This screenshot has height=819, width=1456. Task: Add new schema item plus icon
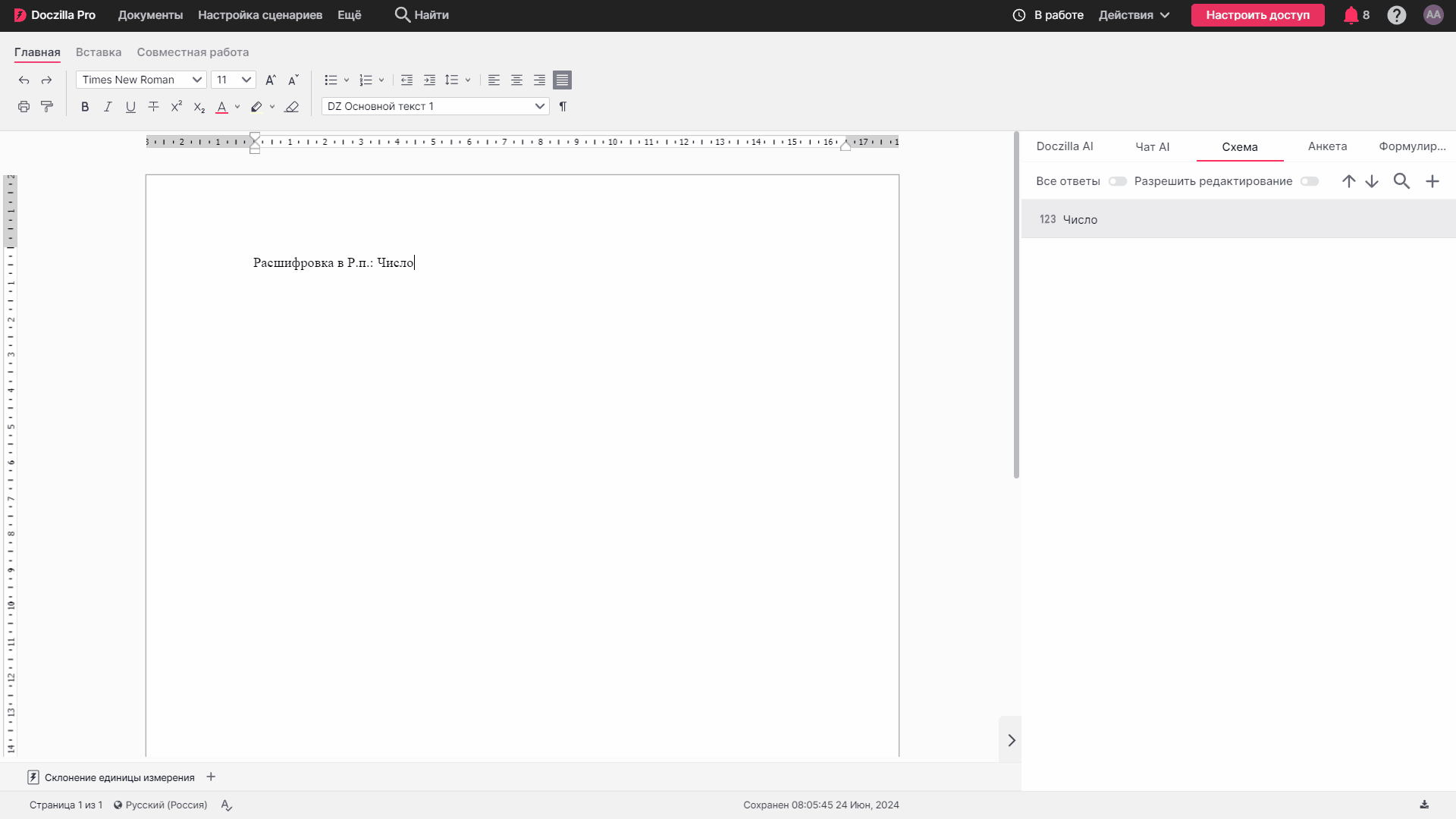1432,181
